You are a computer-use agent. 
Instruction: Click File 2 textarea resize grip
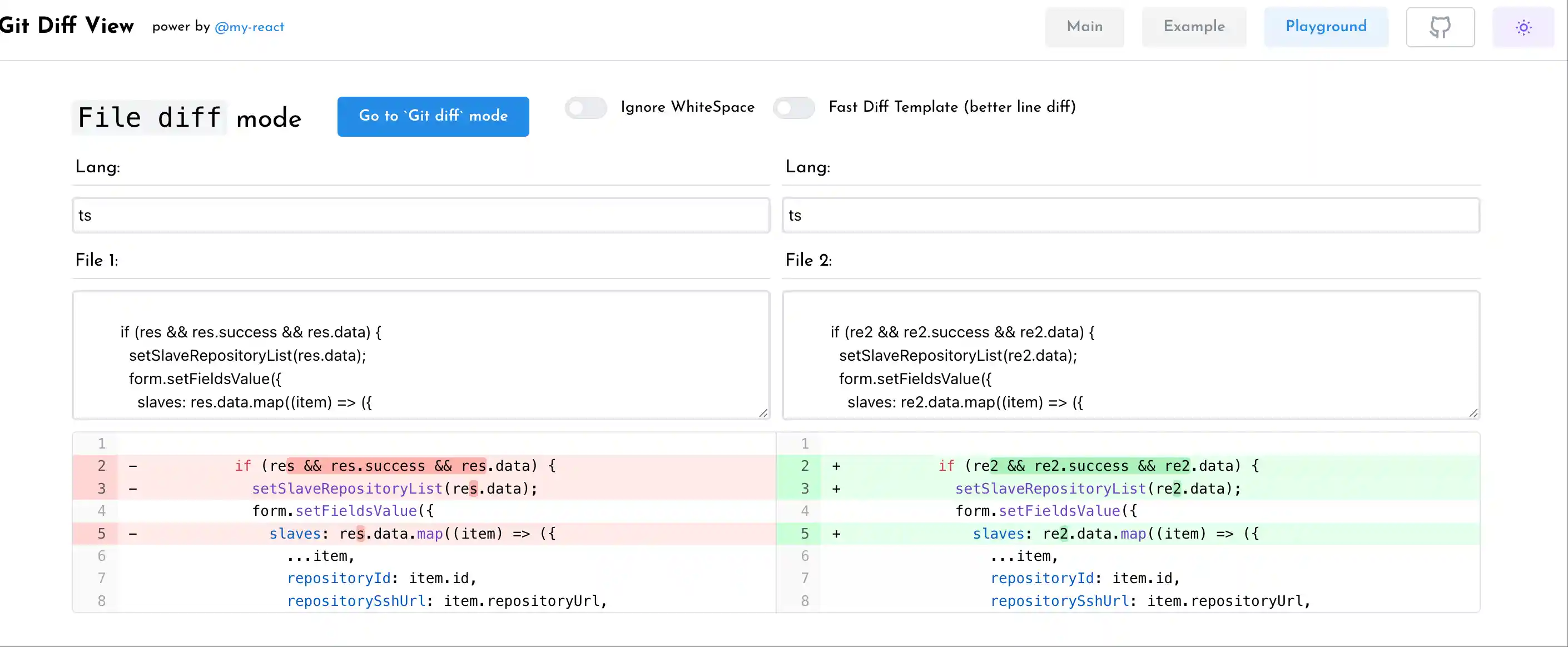click(1472, 412)
